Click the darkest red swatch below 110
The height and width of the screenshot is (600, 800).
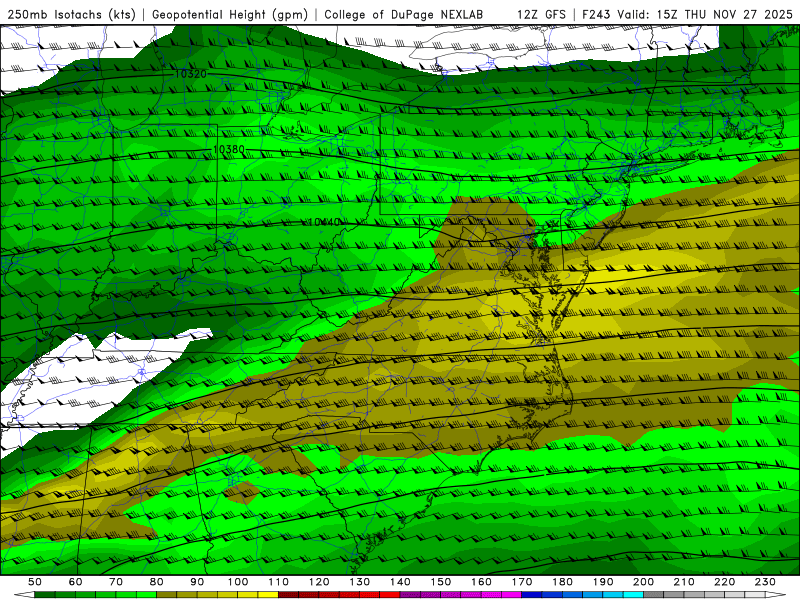click(x=288, y=594)
